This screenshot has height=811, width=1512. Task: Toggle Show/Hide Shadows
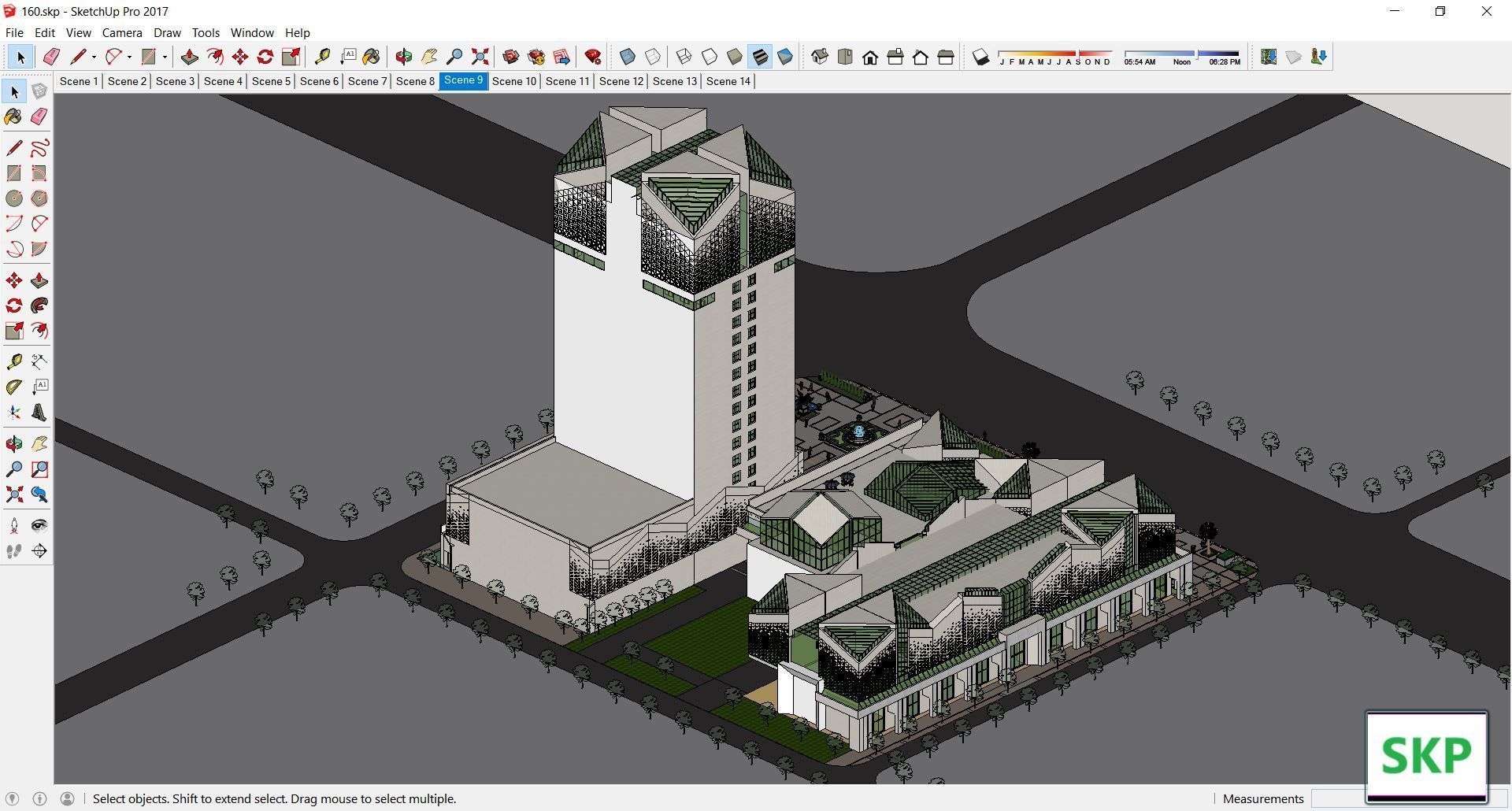tap(980, 57)
